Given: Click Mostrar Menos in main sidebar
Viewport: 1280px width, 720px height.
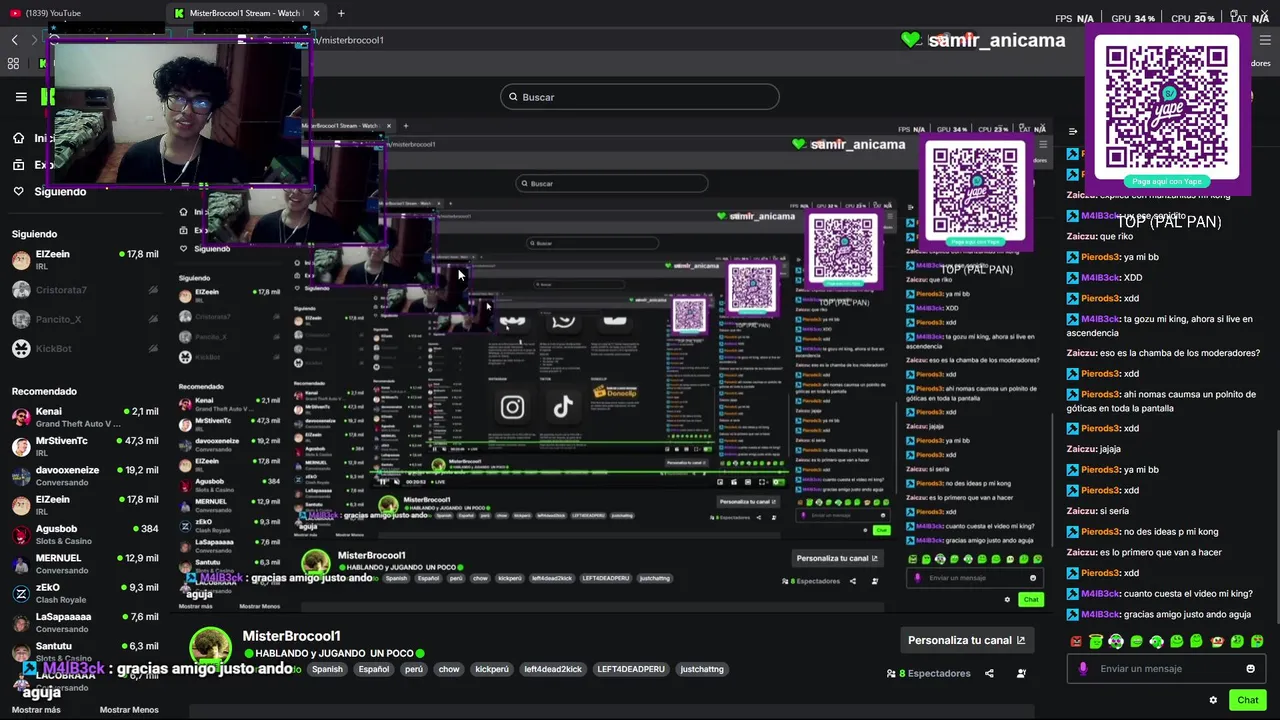Looking at the screenshot, I should 129,710.
